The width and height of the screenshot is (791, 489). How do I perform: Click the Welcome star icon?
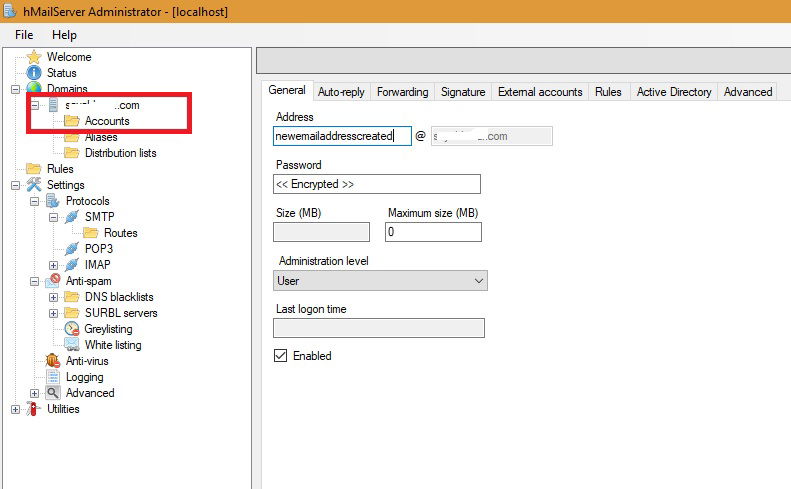click(34, 57)
